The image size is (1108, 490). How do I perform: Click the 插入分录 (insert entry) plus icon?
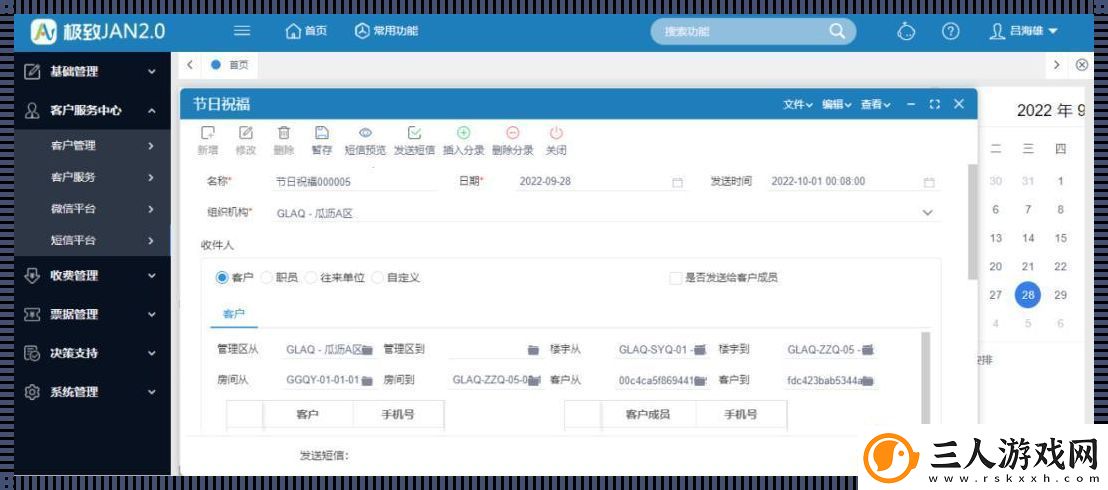click(464, 133)
